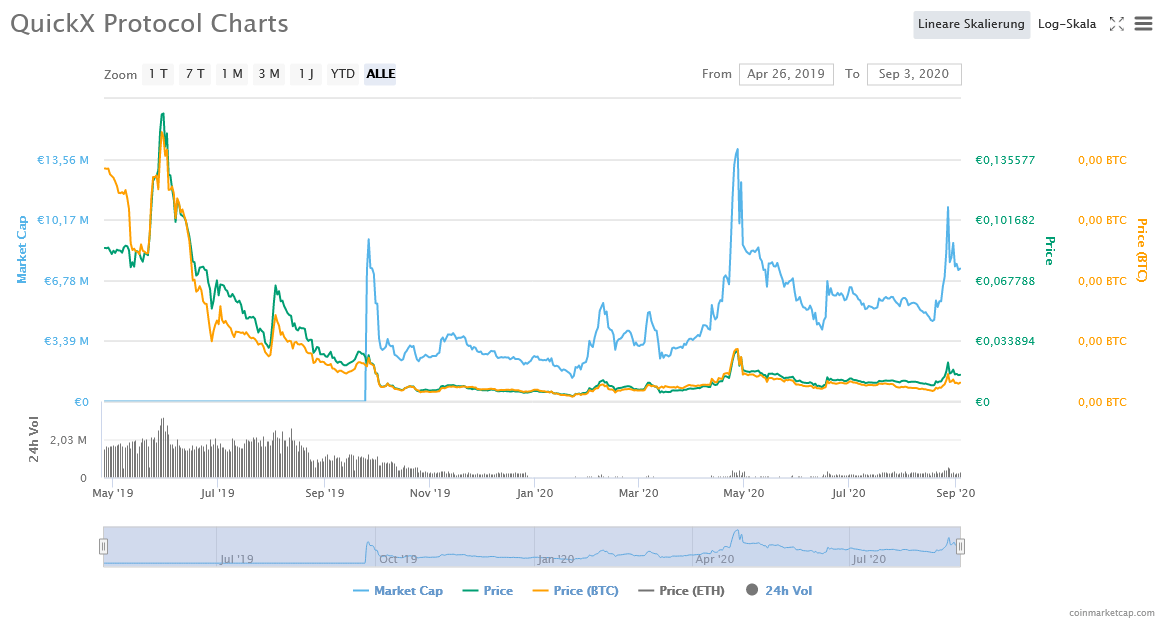Click the 2,03 M volume label
Viewport: 1165px width, 620px height.
68,440
